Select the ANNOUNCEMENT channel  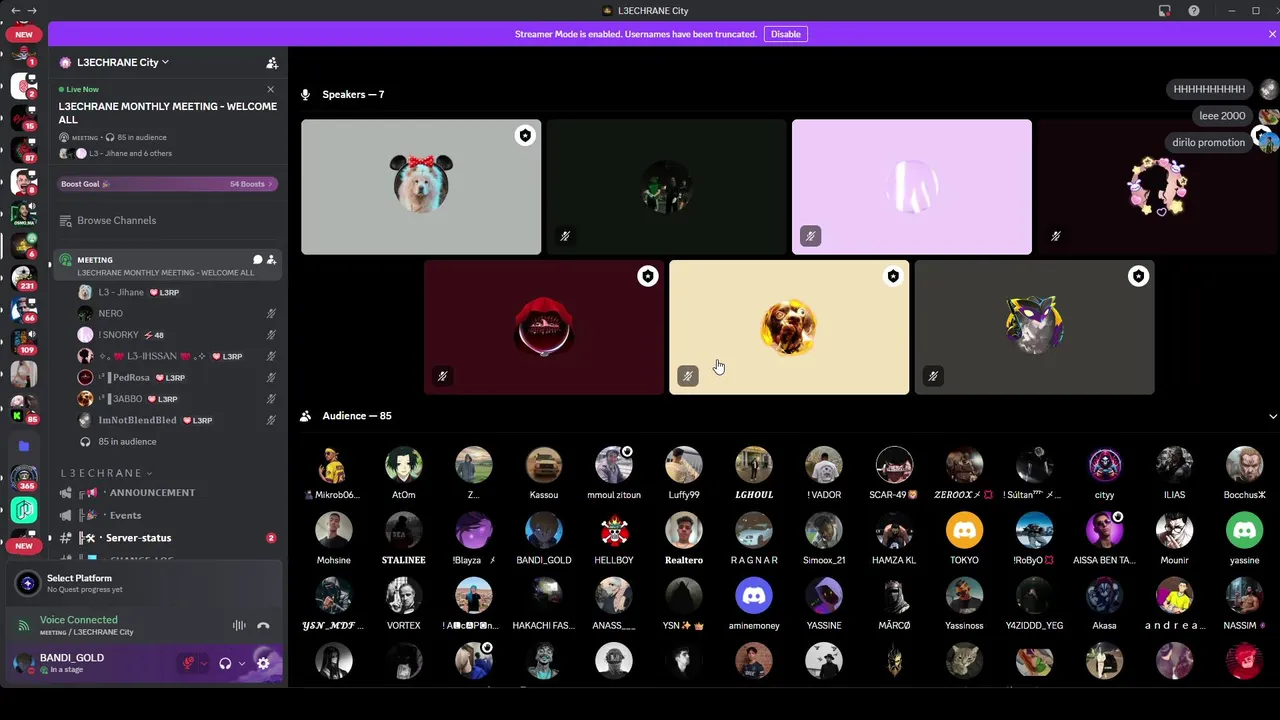coord(167,493)
